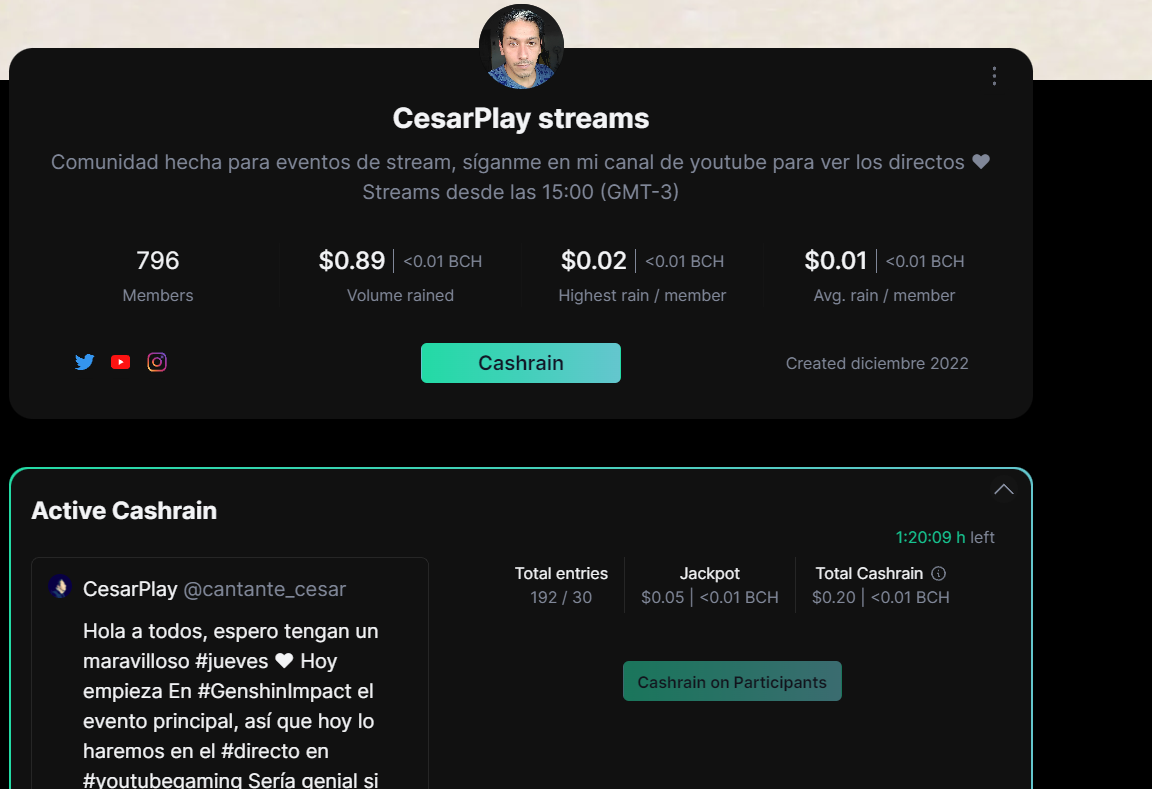
Task: Click the green Cashrain button
Action: tap(520, 363)
